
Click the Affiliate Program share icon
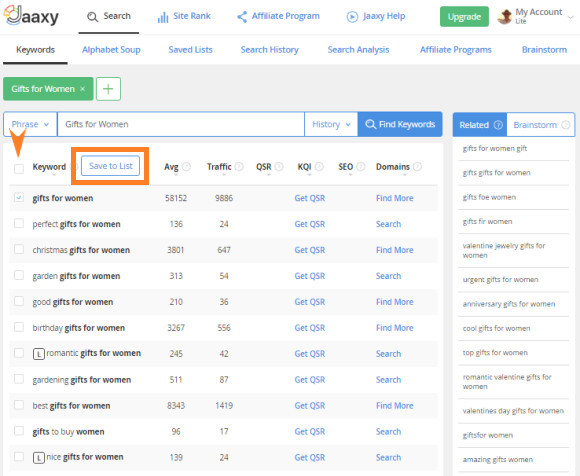(x=242, y=17)
